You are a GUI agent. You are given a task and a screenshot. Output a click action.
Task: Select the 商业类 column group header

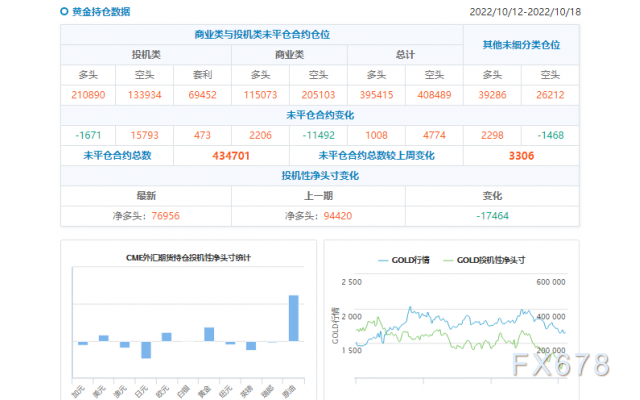(x=289, y=55)
